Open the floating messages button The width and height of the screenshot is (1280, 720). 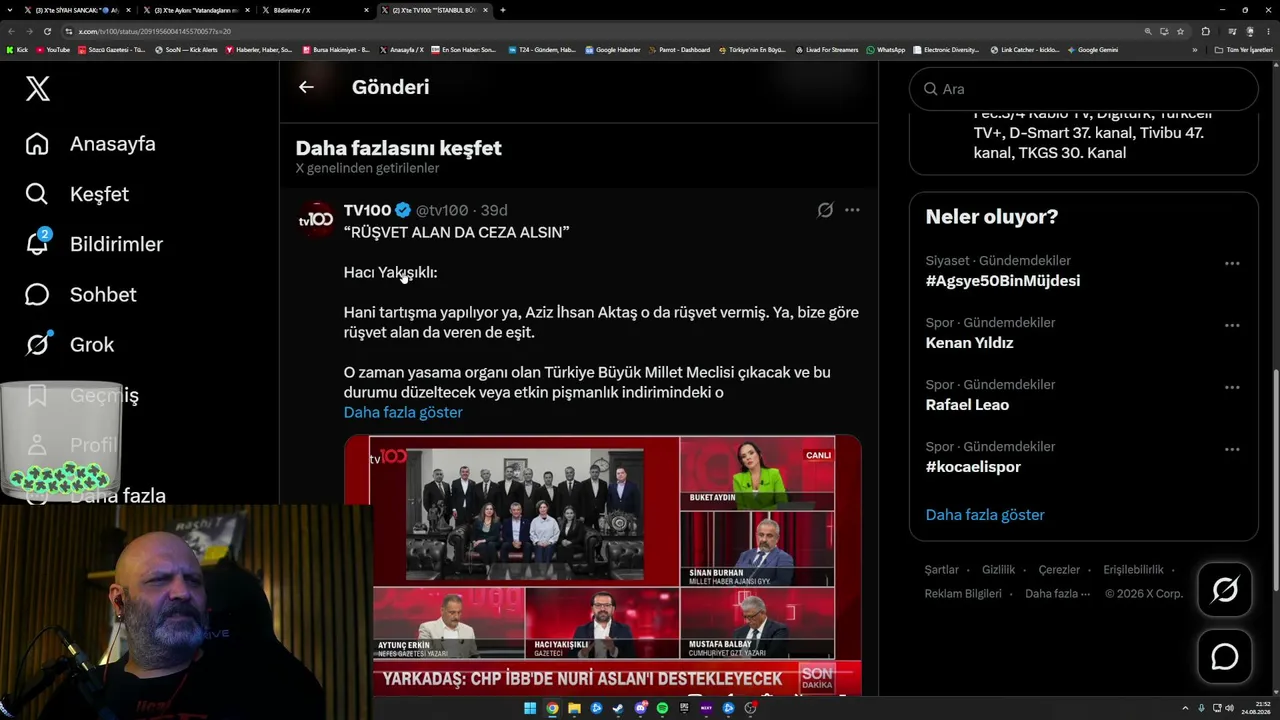click(1225, 657)
